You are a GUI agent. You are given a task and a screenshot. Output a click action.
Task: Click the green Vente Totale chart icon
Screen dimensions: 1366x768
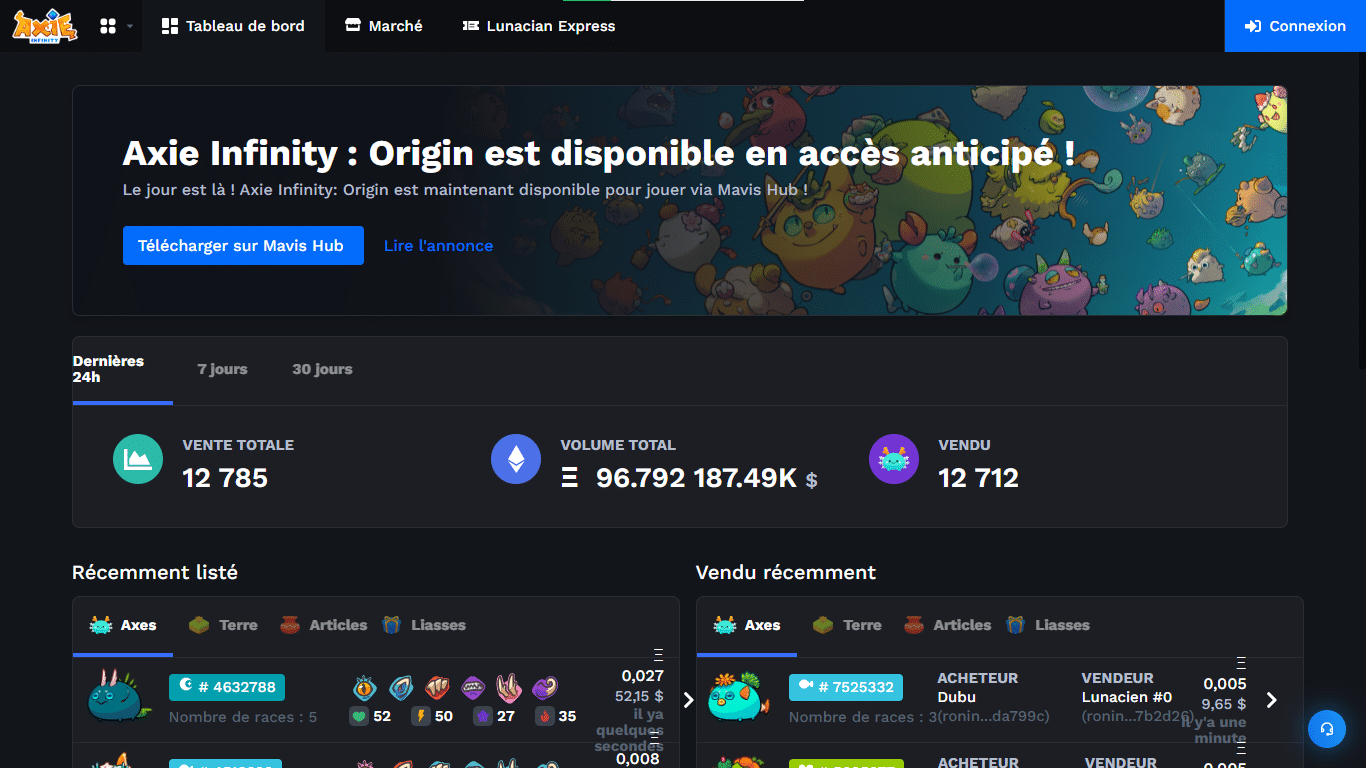[x=138, y=460]
